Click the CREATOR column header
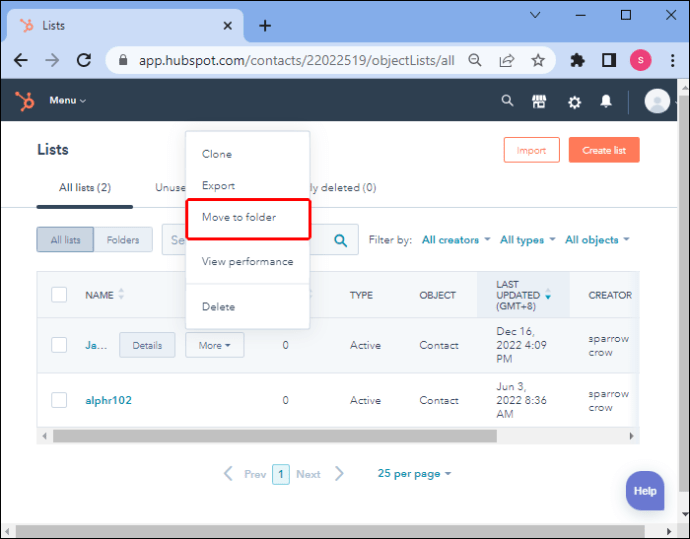This screenshot has height=539, width=690. 610,295
